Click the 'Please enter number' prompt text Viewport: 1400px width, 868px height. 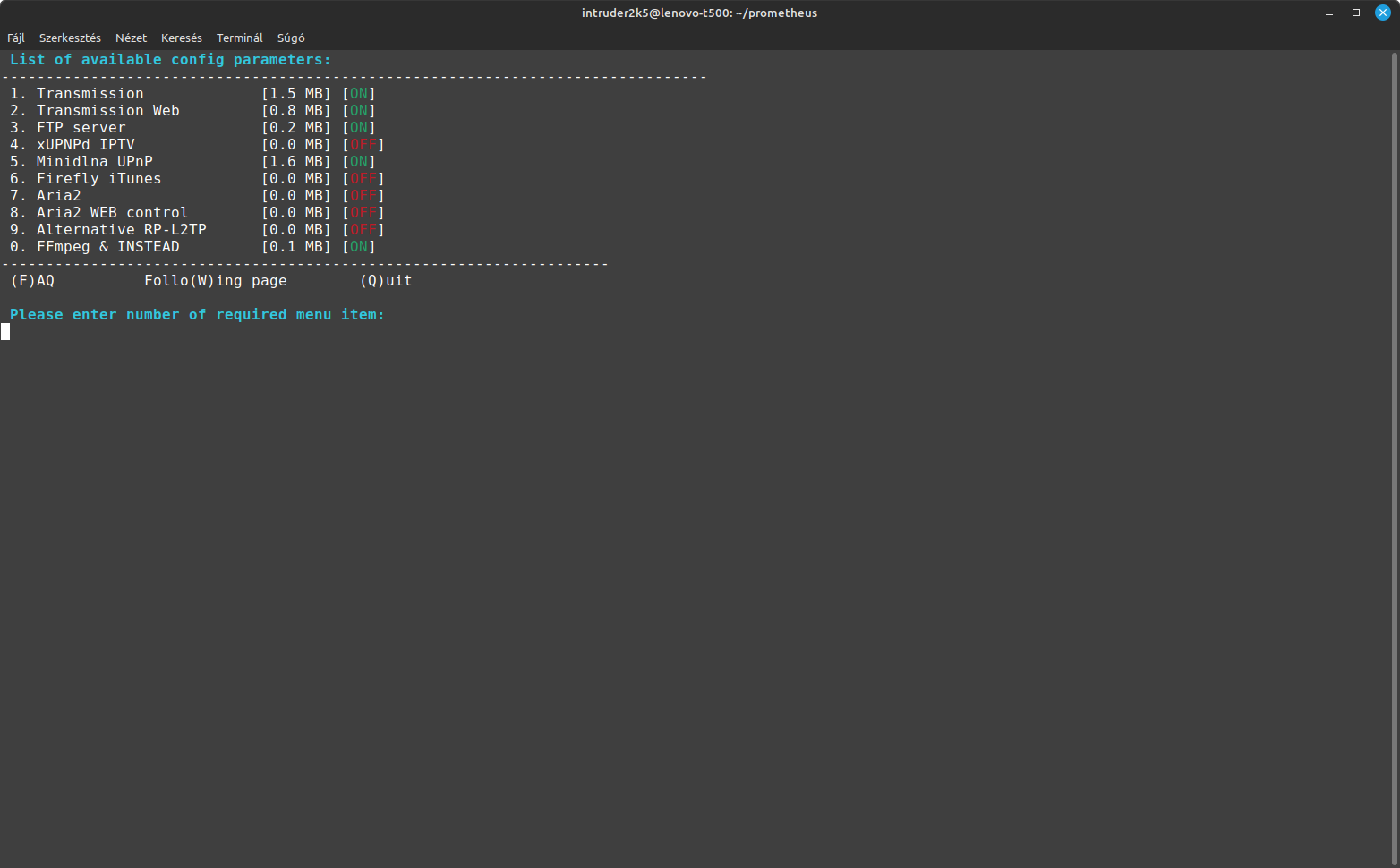coord(197,315)
